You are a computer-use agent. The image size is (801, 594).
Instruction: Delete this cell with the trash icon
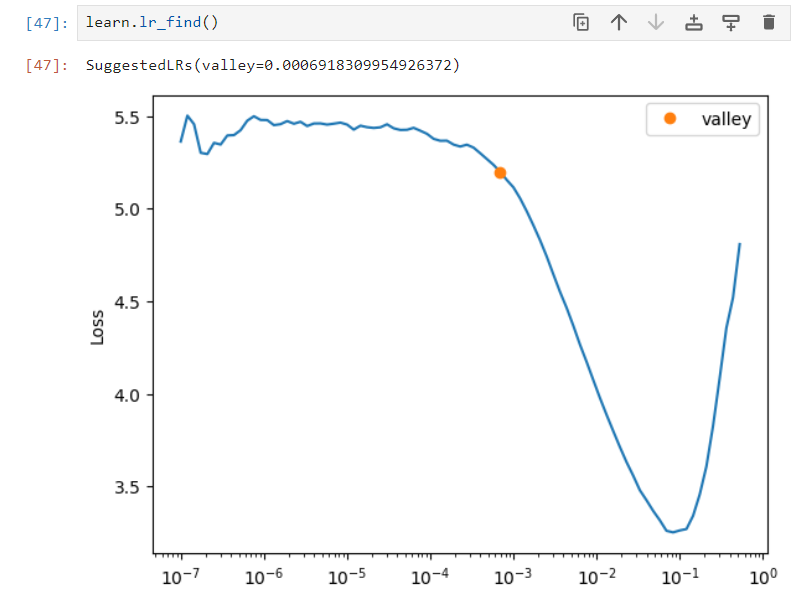coord(768,22)
